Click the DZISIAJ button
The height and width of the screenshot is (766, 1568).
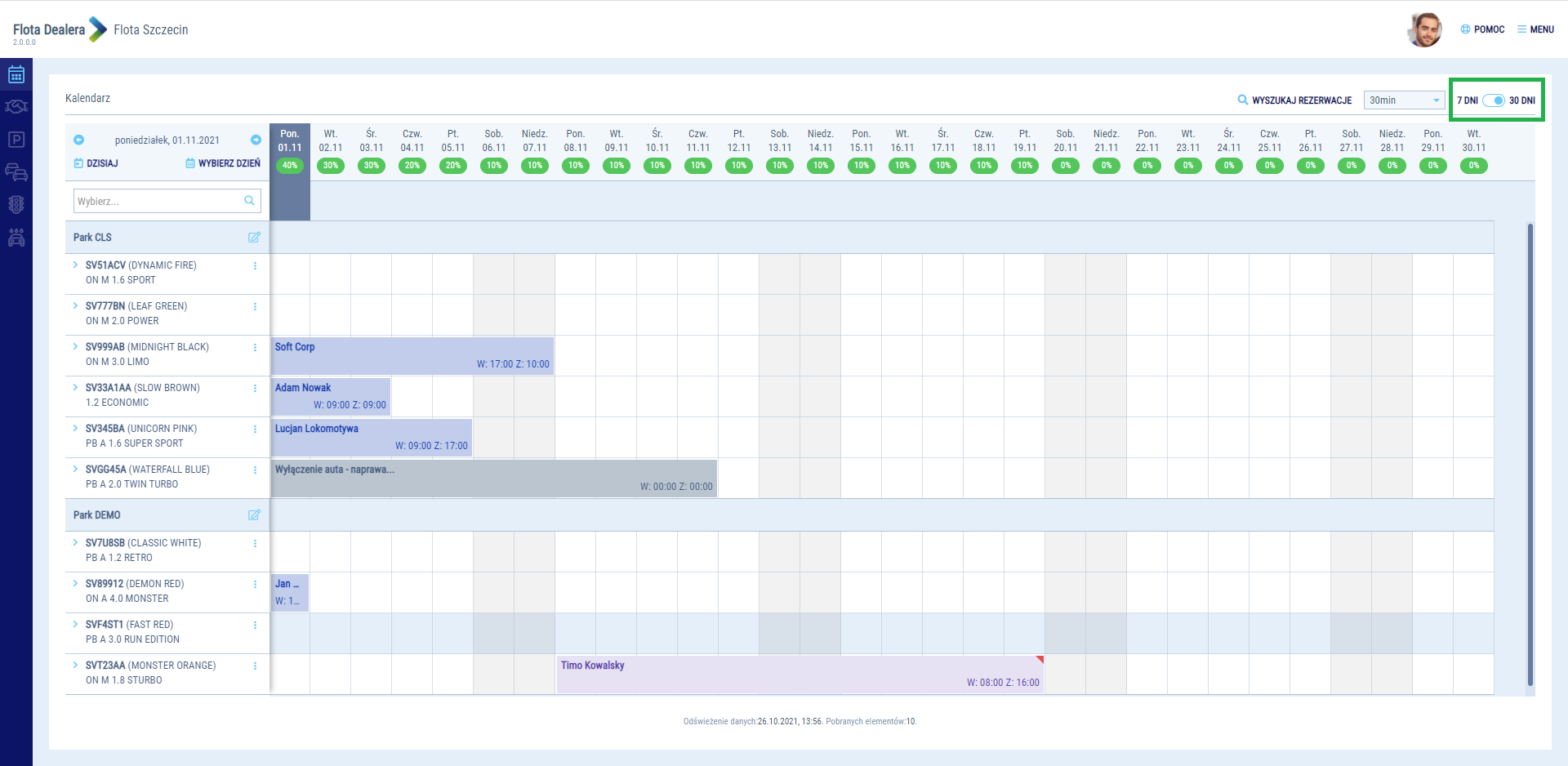click(x=96, y=163)
